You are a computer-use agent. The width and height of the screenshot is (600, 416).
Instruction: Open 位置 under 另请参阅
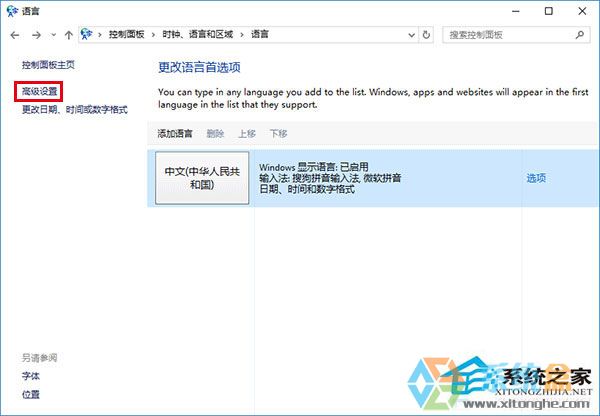[31, 394]
